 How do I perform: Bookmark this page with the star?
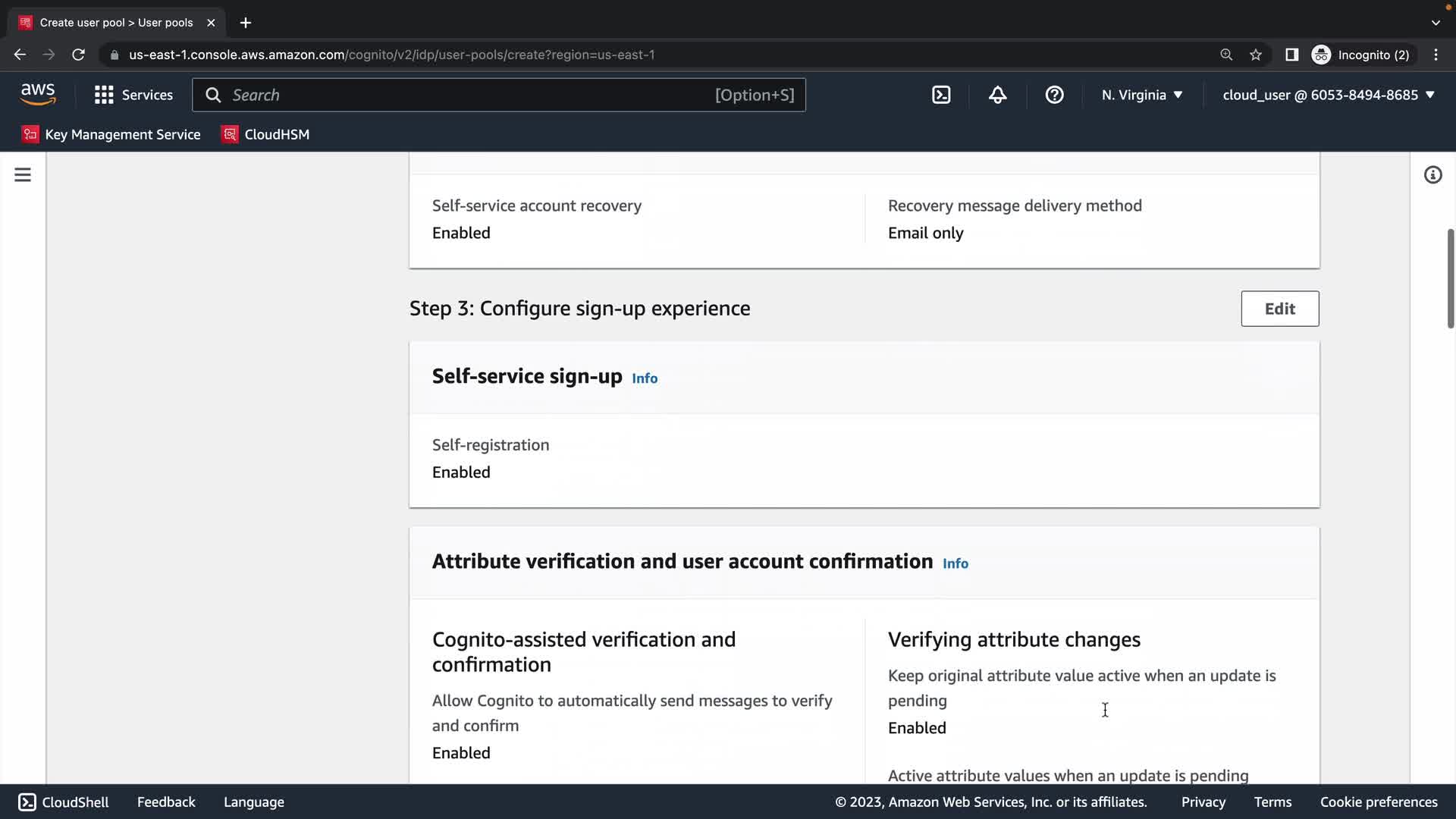pos(1256,55)
